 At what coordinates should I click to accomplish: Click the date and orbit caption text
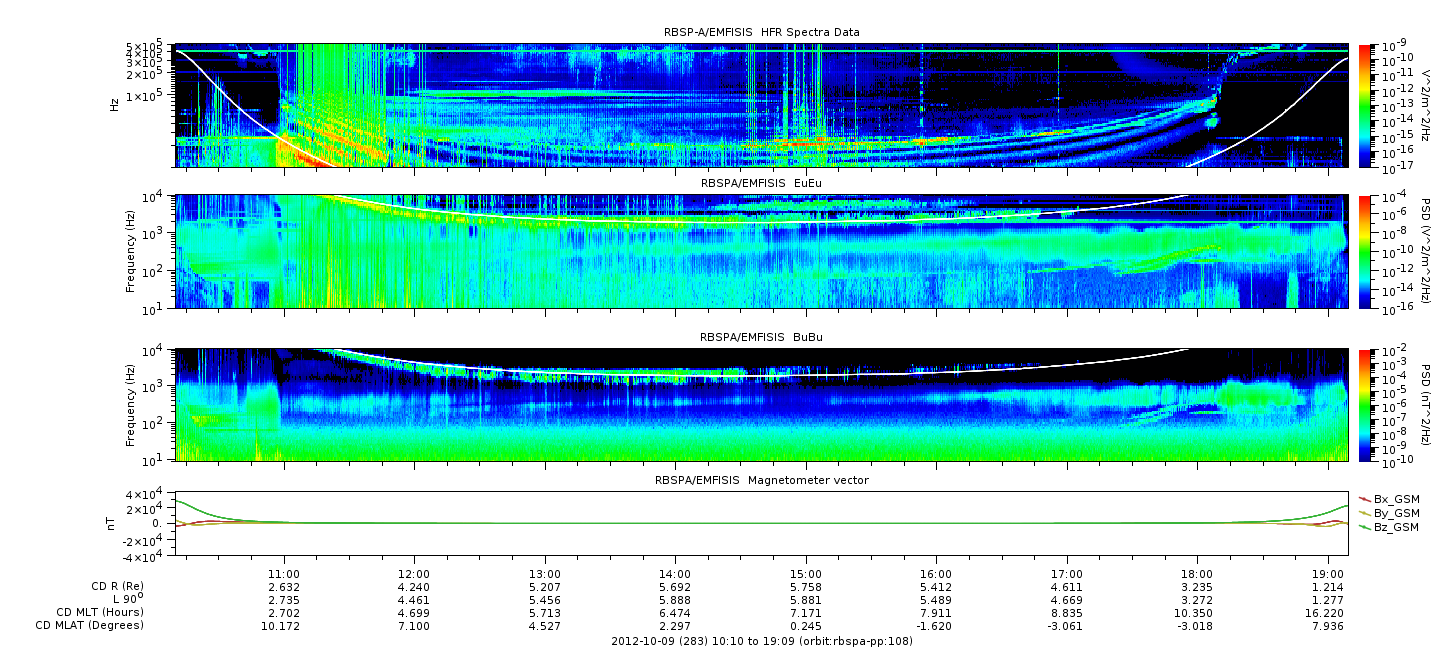[x=761, y=640]
